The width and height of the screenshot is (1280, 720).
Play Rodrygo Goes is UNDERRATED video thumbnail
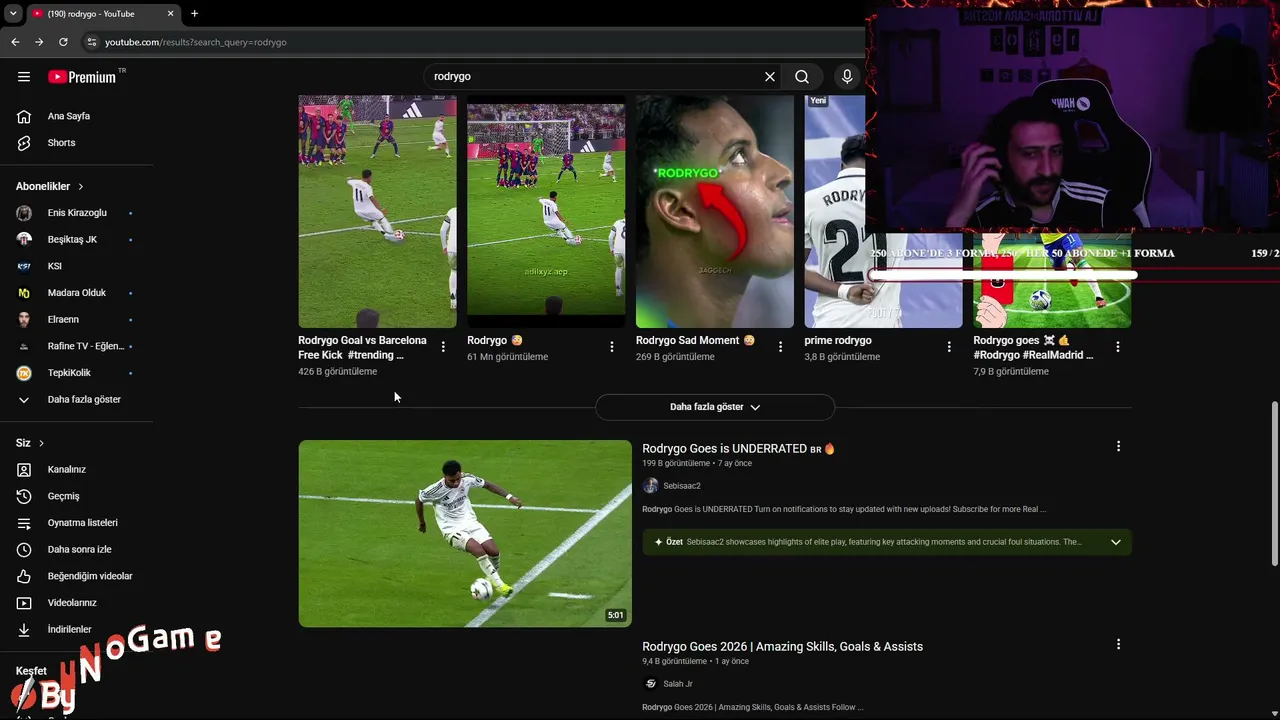465,534
